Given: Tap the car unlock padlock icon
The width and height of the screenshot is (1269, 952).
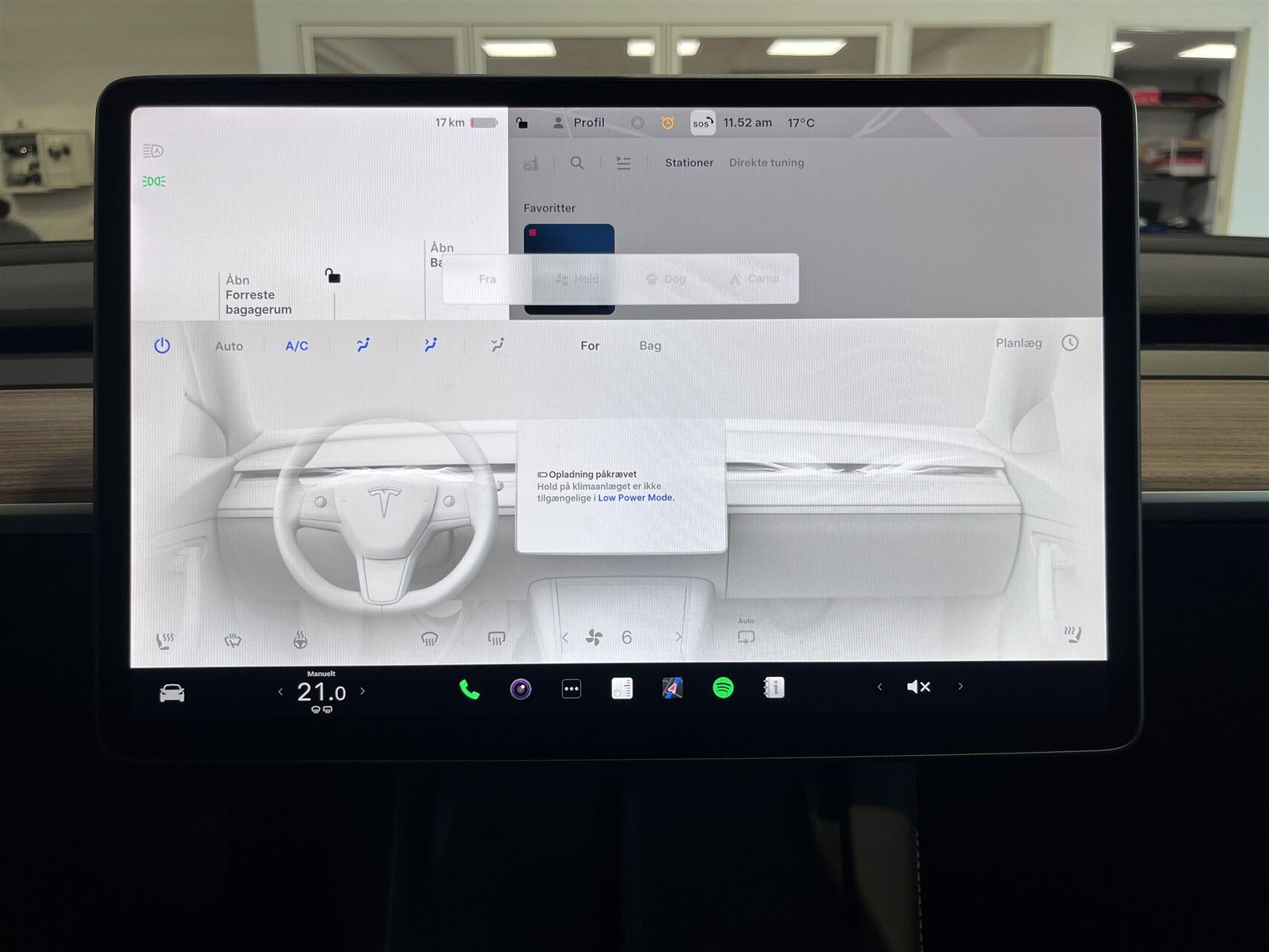Looking at the screenshot, I should [x=332, y=276].
